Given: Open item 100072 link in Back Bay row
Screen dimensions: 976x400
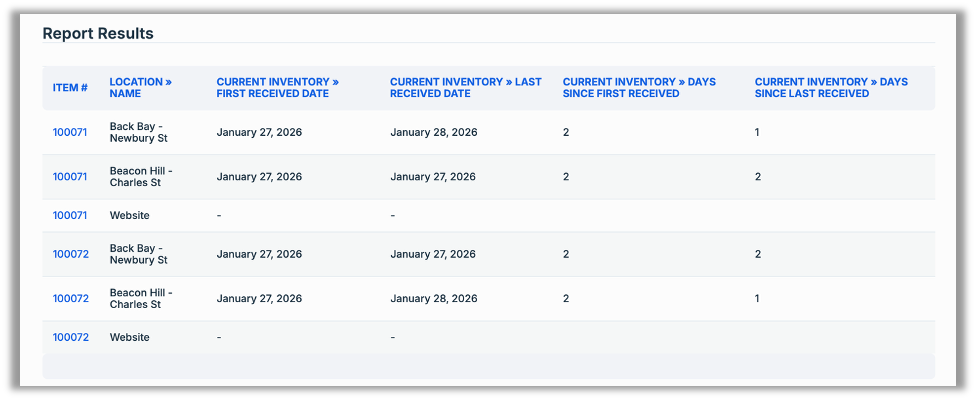Looking at the screenshot, I should (70, 254).
